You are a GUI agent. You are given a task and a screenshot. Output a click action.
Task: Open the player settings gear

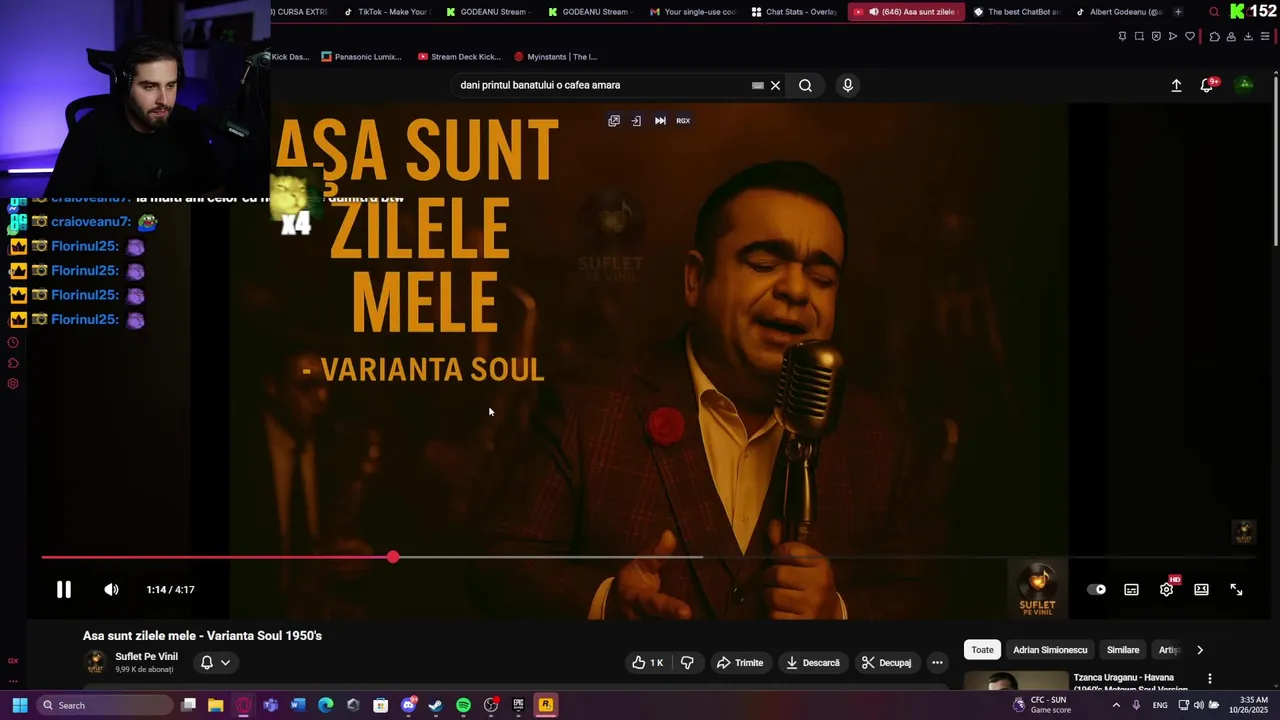tap(1166, 590)
